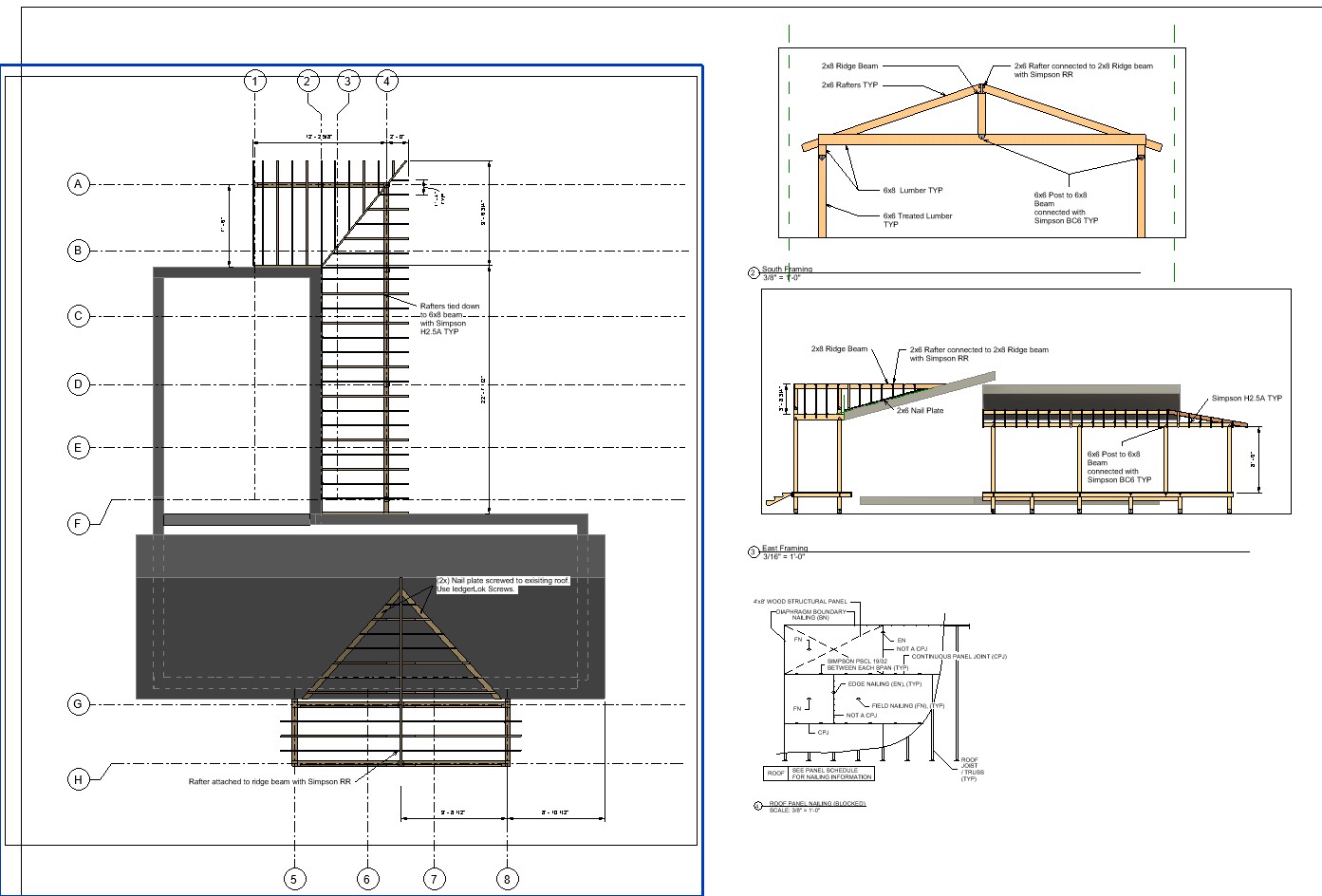Click 'SEE PANEL SCHEDULE FOR NAILING INFORMATION' box
1322x896 pixels.
[x=831, y=774]
